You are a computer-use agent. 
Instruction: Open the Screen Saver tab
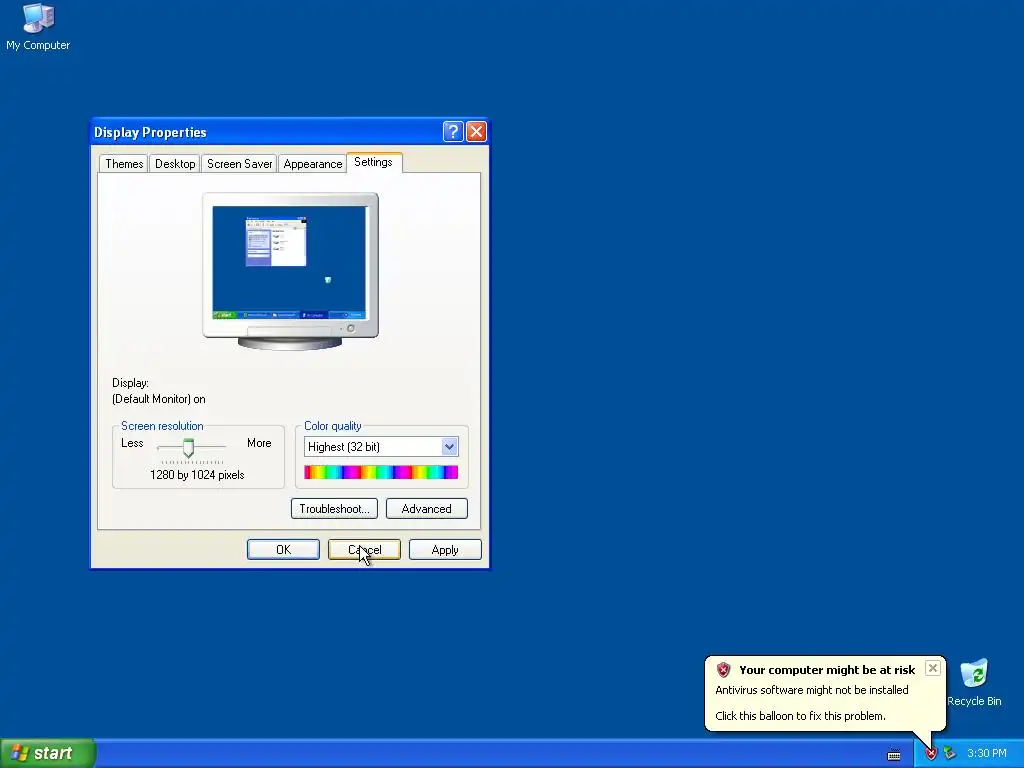[x=239, y=164]
